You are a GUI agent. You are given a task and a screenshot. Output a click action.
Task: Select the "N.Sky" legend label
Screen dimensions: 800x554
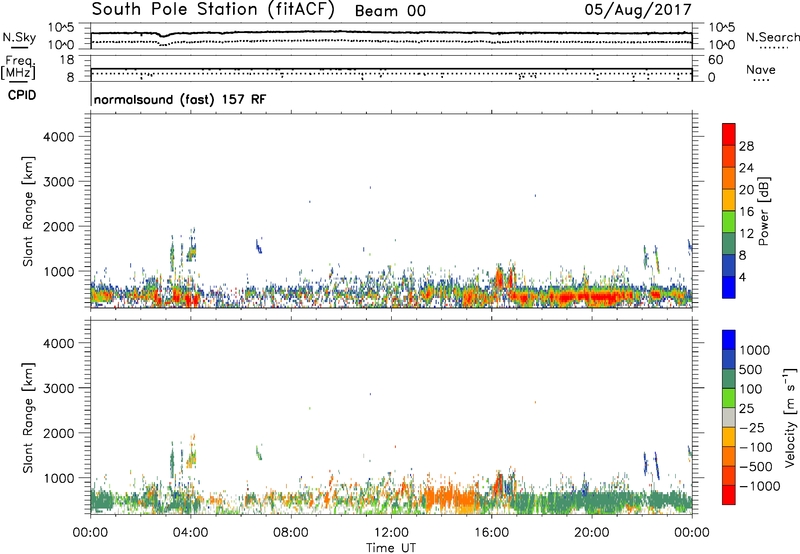pos(19,37)
